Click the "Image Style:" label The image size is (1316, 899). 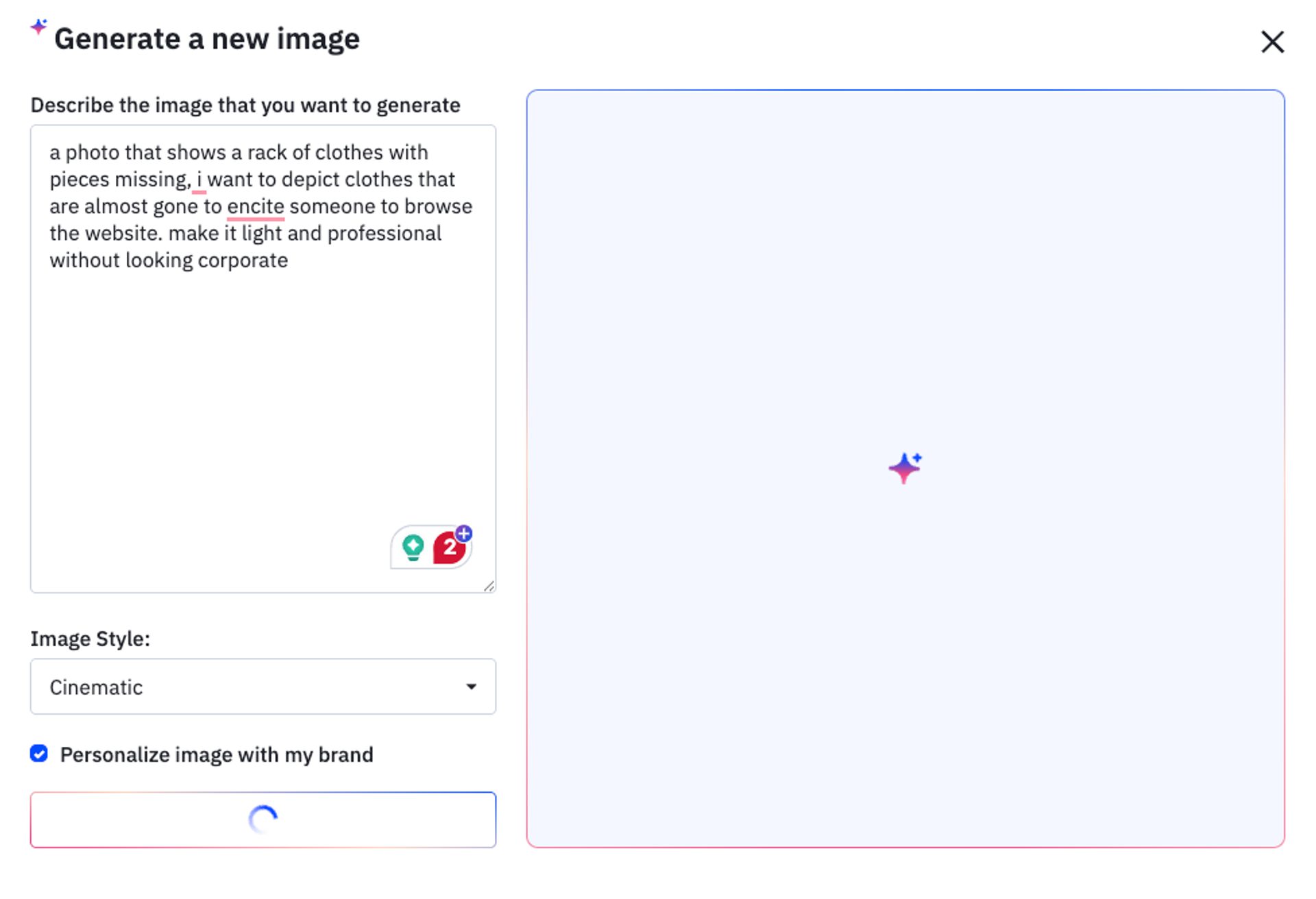pyautogui.click(x=90, y=639)
